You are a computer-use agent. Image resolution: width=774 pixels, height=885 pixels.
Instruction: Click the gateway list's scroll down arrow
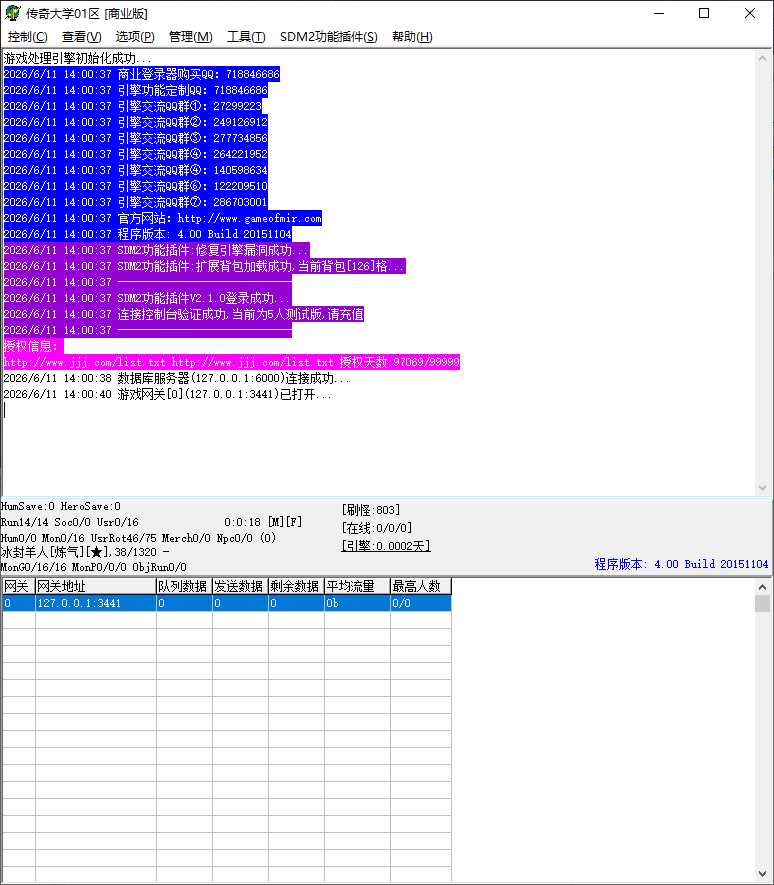pyautogui.click(x=762, y=874)
